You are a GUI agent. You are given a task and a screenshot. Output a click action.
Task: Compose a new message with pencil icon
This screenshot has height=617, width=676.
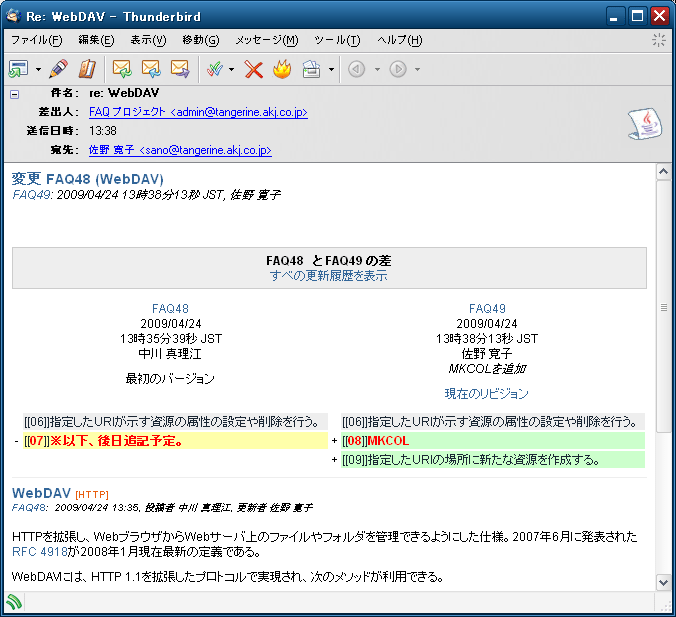click(x=58, y=69)
